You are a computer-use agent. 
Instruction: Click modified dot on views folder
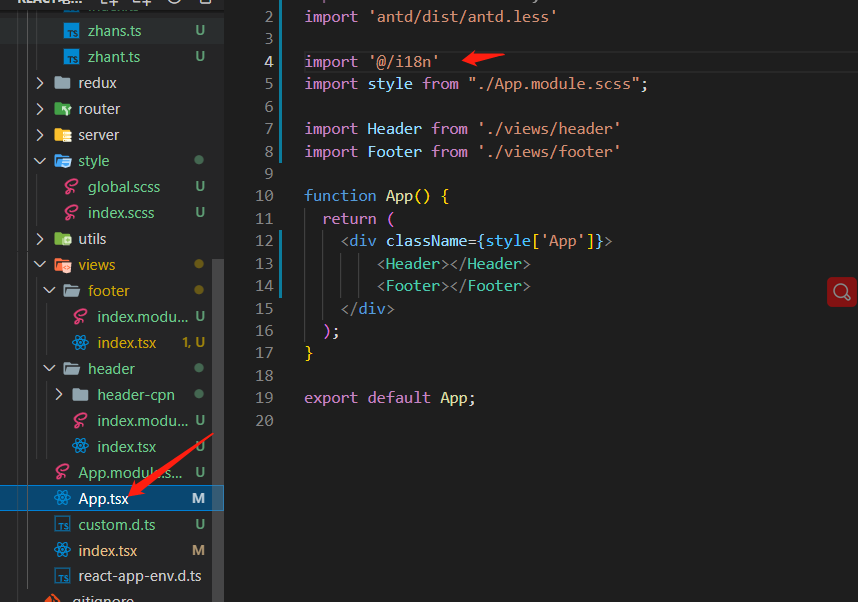(x=199, y=264)
